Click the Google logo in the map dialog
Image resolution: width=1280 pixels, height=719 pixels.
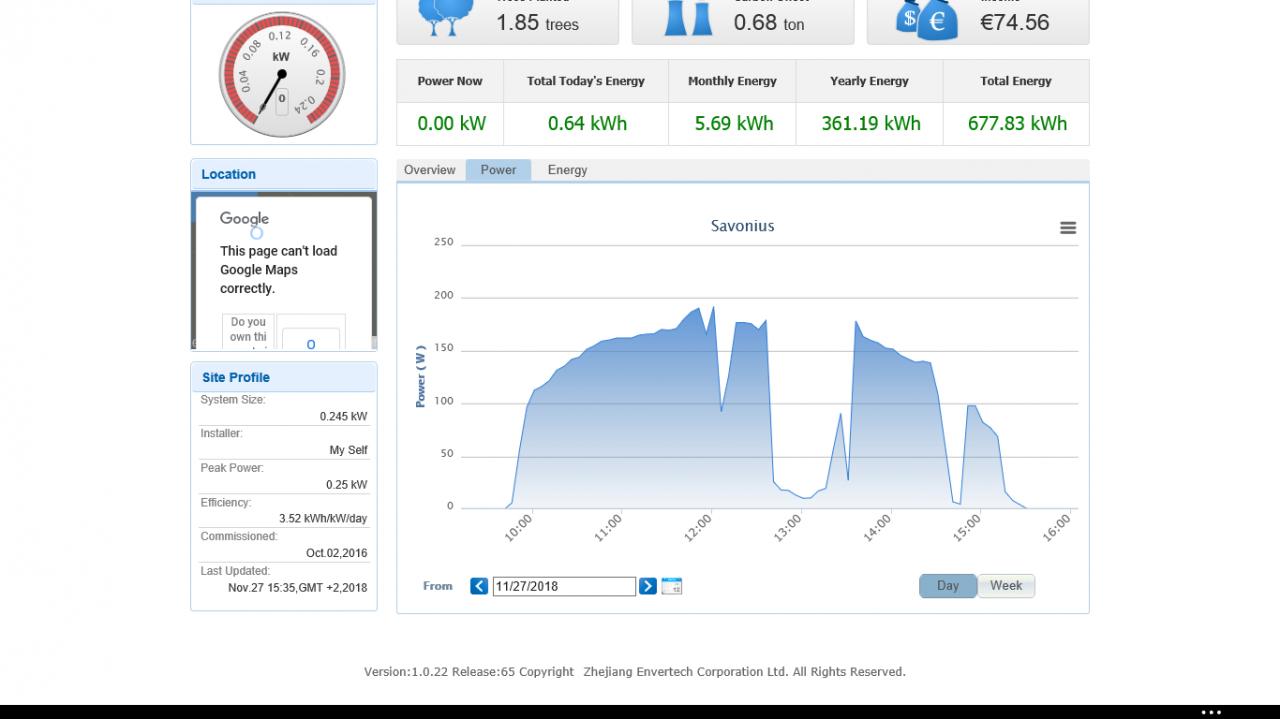pos(245,219)
